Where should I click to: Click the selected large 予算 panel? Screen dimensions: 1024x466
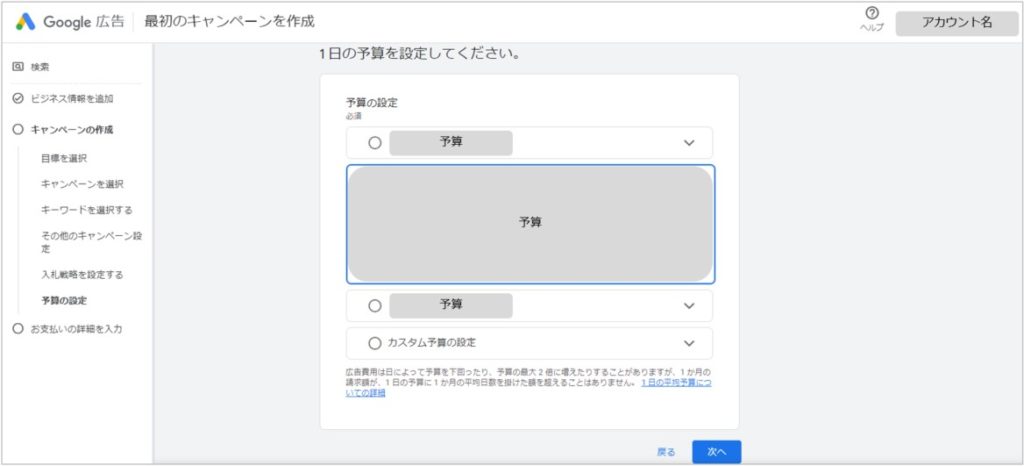530,224
